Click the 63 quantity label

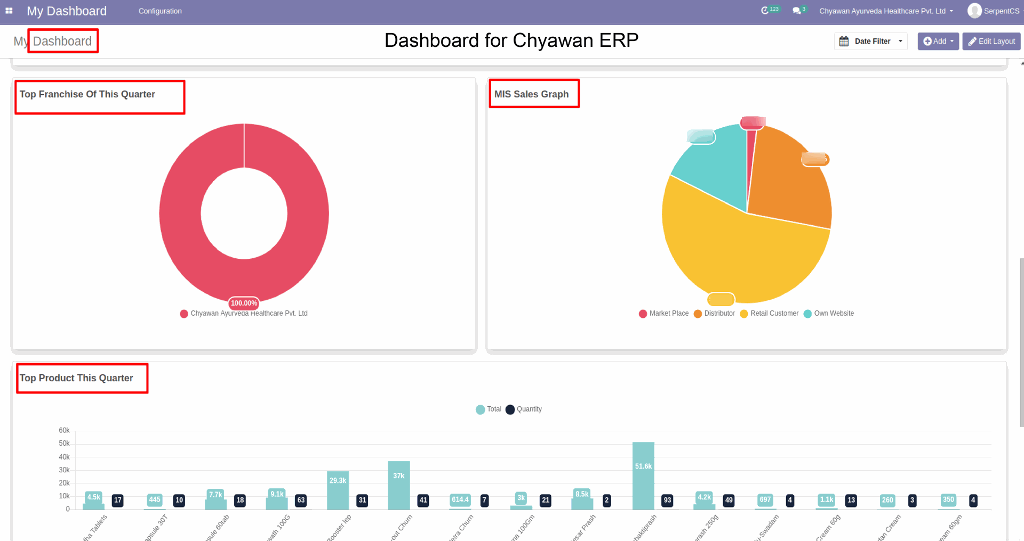[301, 500]
